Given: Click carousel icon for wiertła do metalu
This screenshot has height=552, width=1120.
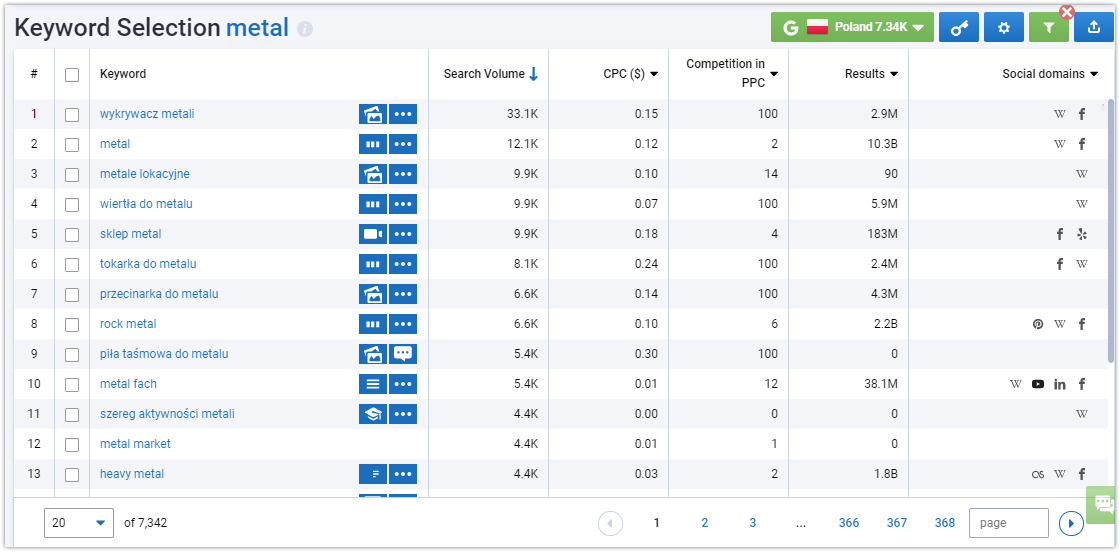Looking at the screenshot, I should (373, 204).
